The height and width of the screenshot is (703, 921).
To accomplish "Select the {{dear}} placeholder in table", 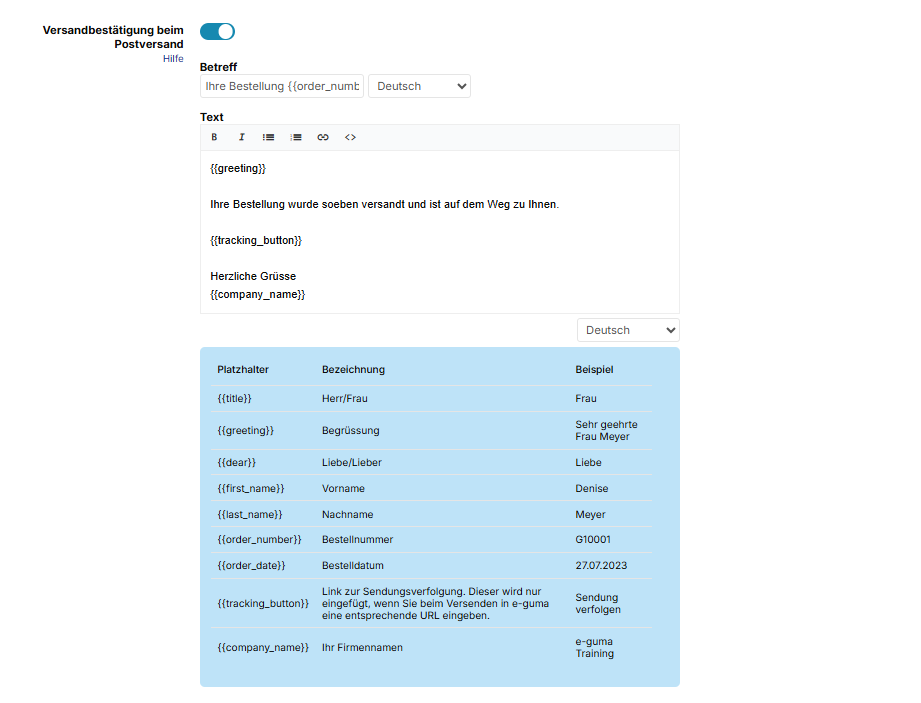I will tap(237, 462).
